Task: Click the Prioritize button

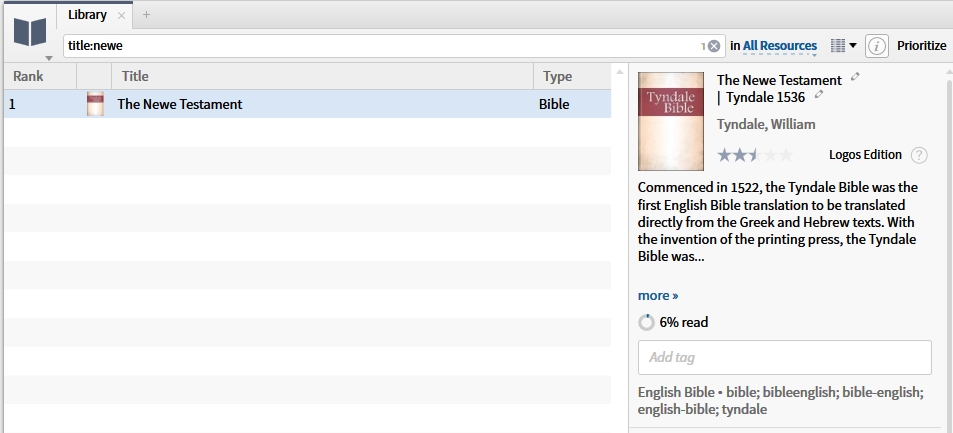Action: (x=921, y=46)
